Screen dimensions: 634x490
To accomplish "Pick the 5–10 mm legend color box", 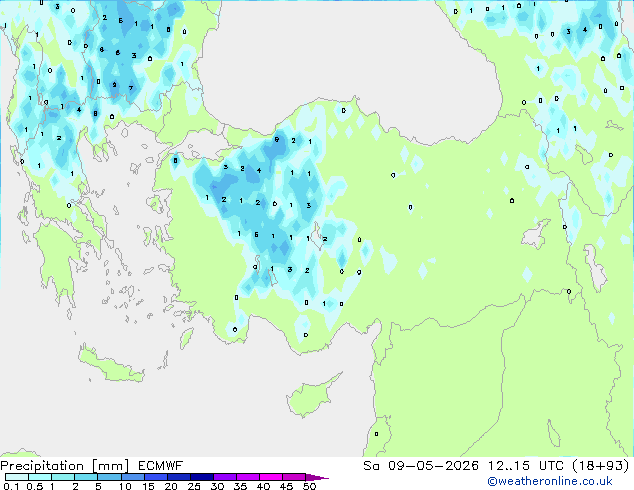I will 109,477.
